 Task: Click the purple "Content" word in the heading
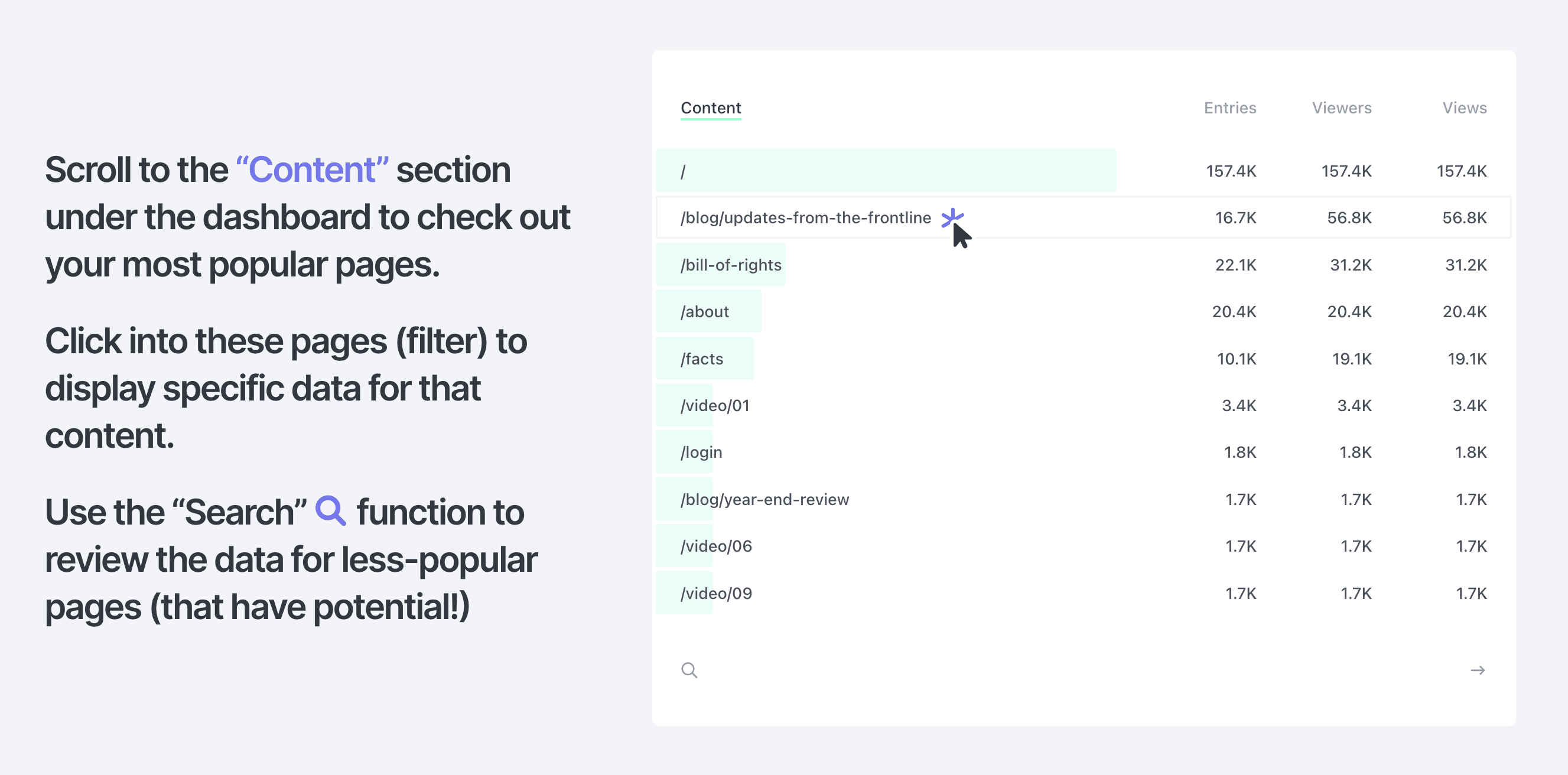coord(313,170)
